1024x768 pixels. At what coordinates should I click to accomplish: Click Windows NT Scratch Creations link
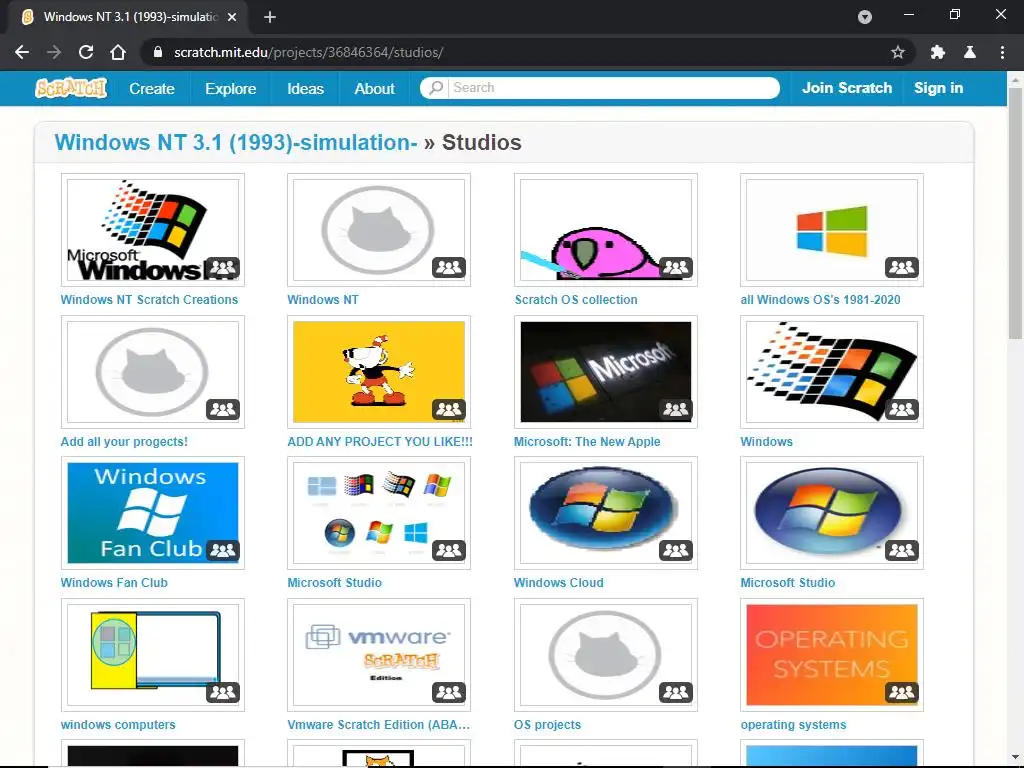tap(149, 300)
